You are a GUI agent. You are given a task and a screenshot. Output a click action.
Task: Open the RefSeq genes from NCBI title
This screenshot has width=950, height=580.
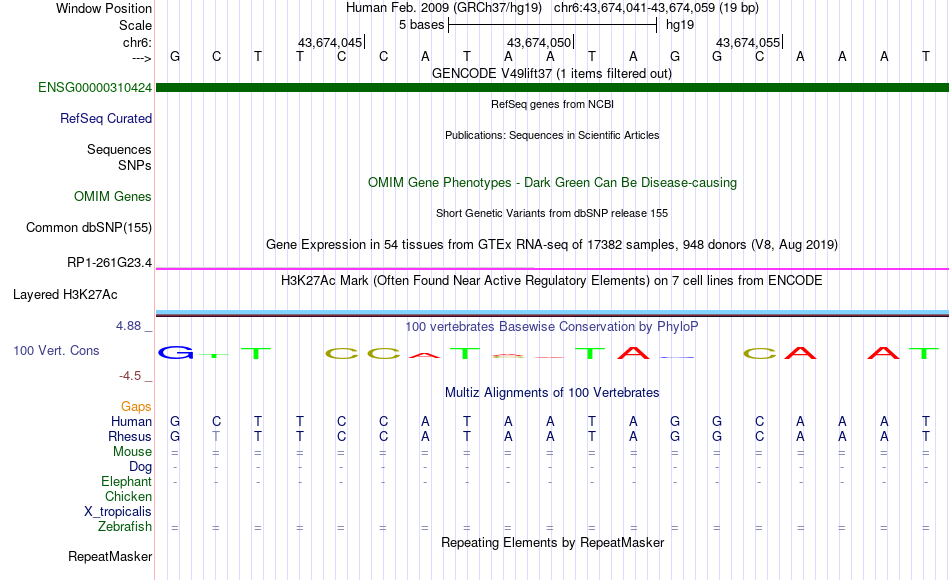click(x=552, y=104)
